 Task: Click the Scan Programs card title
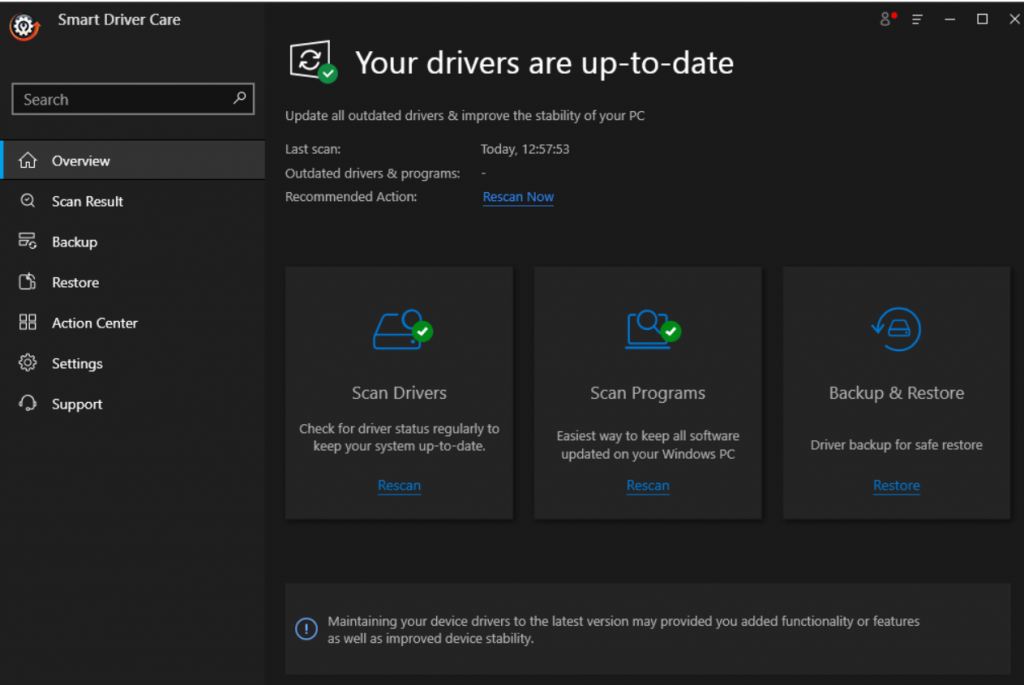pos(648,392)
